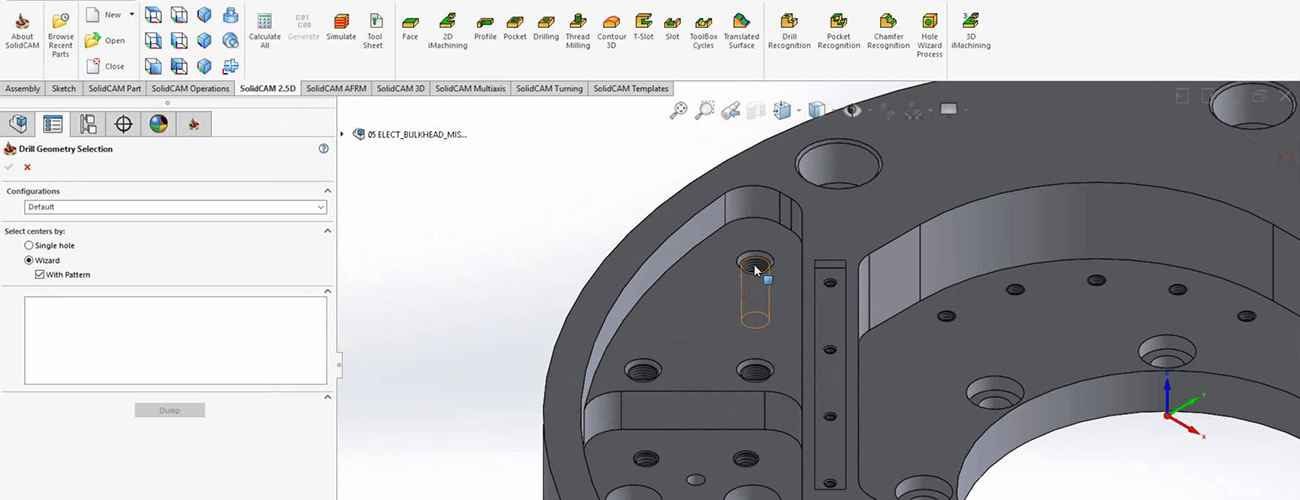Add a Pocket operation
1300x500 pixels.
click(515, 27)
